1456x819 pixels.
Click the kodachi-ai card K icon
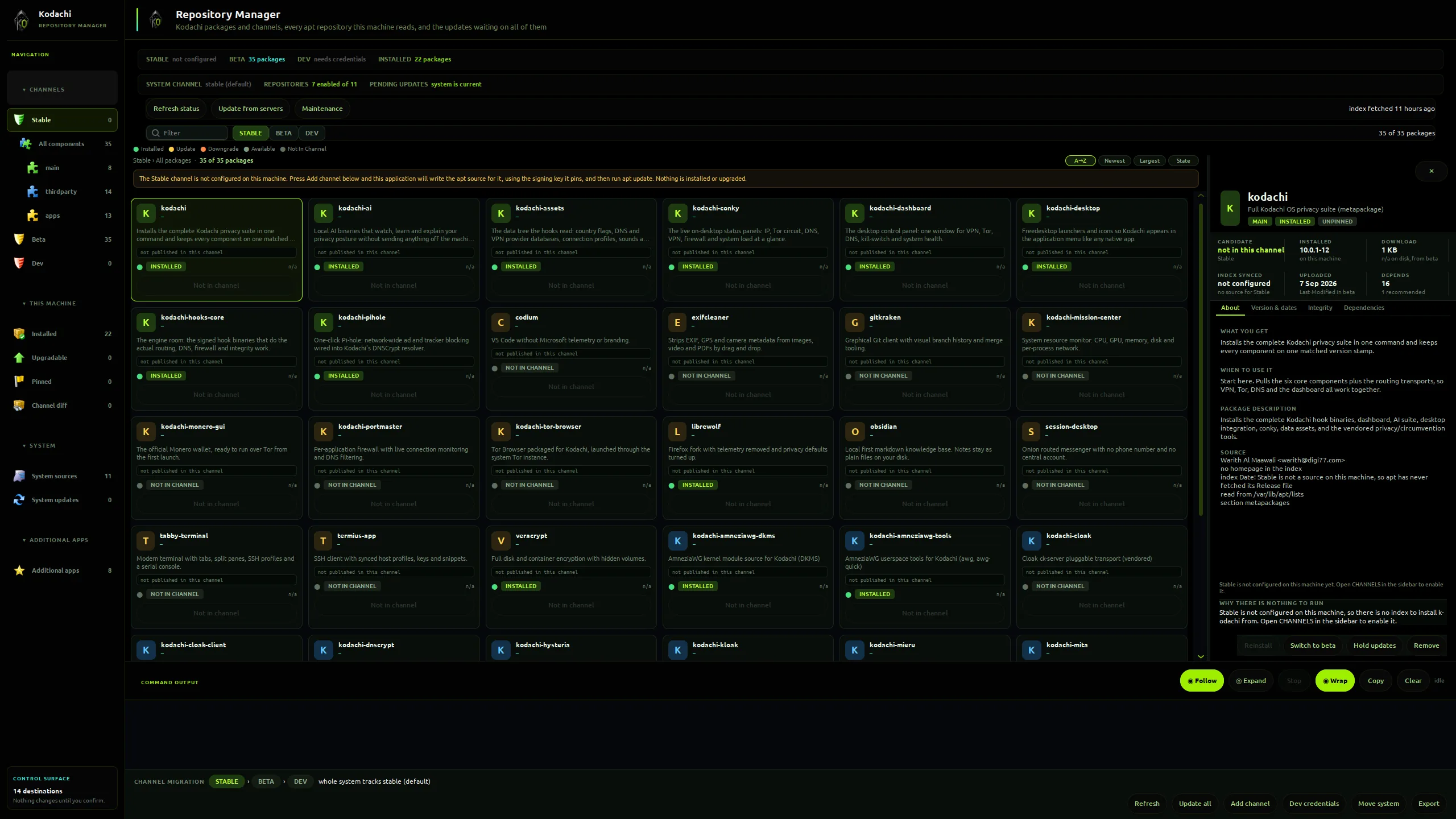tap(323, 213)
